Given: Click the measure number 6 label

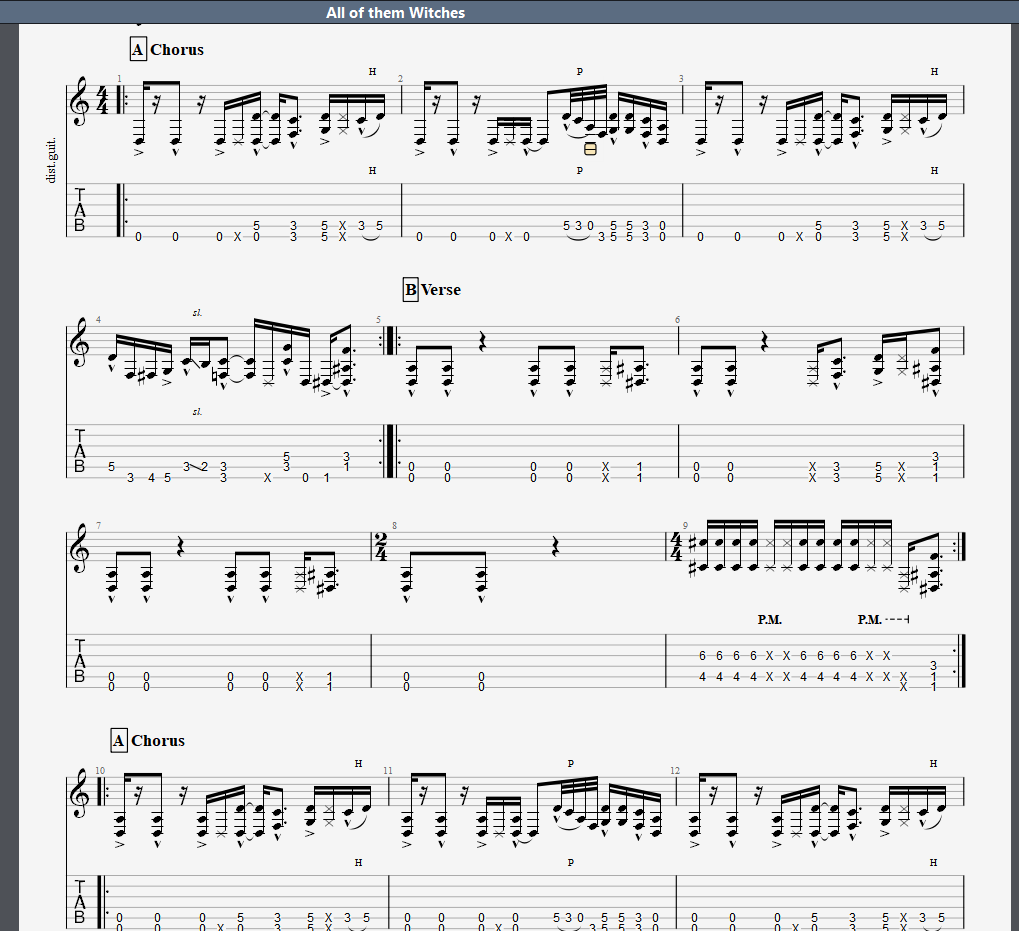Looking at the screenshot, I should pos(677,320).
